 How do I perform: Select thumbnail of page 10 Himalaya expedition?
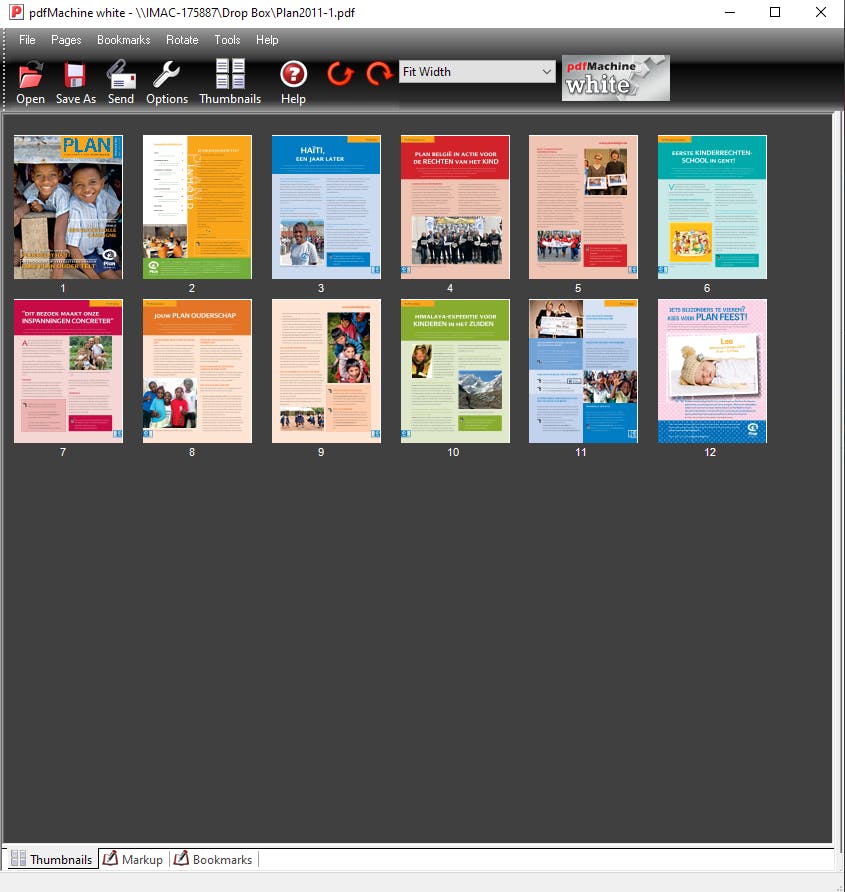point(454,371)
